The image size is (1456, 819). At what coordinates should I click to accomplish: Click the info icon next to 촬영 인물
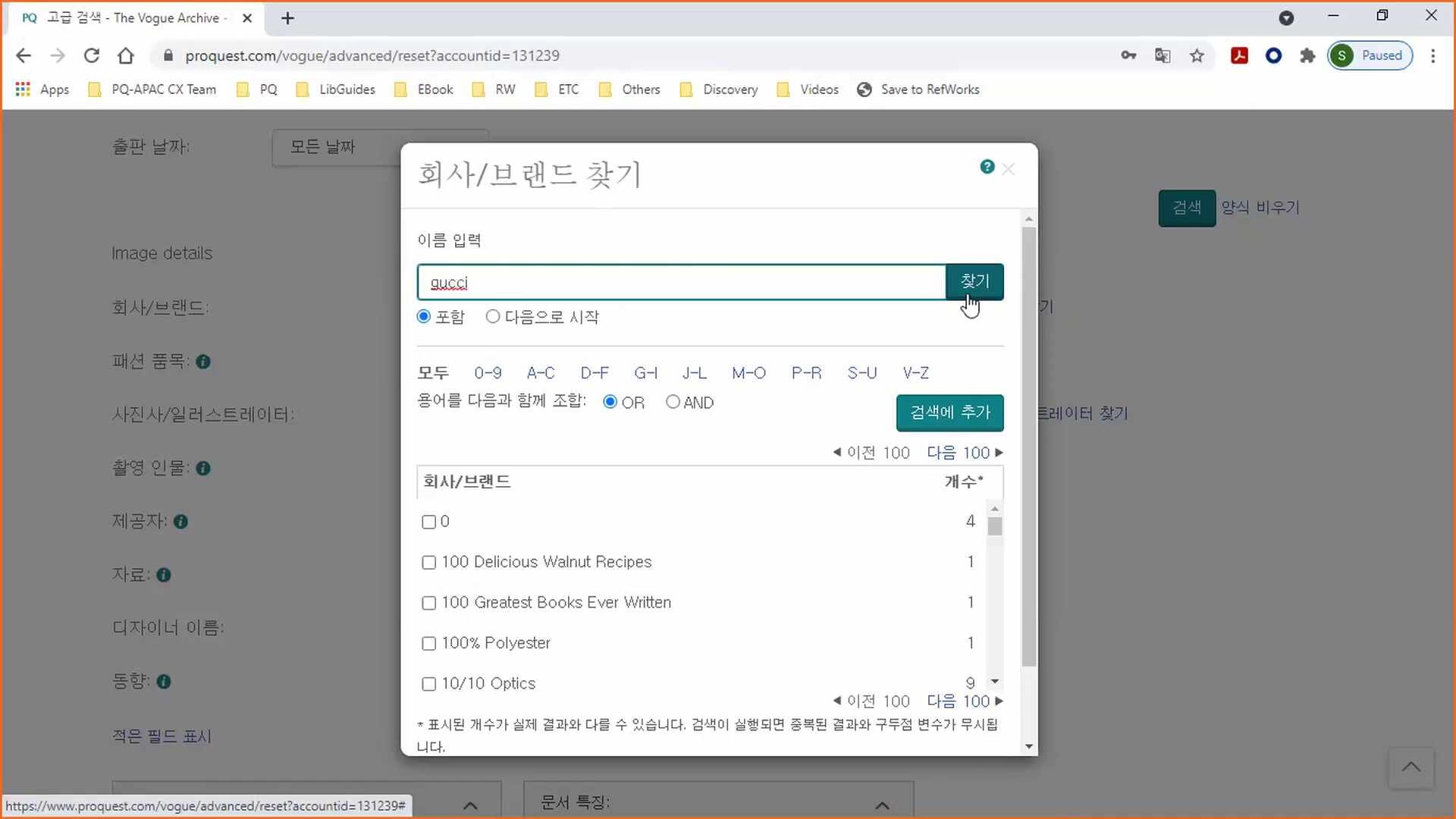point(203,469)
